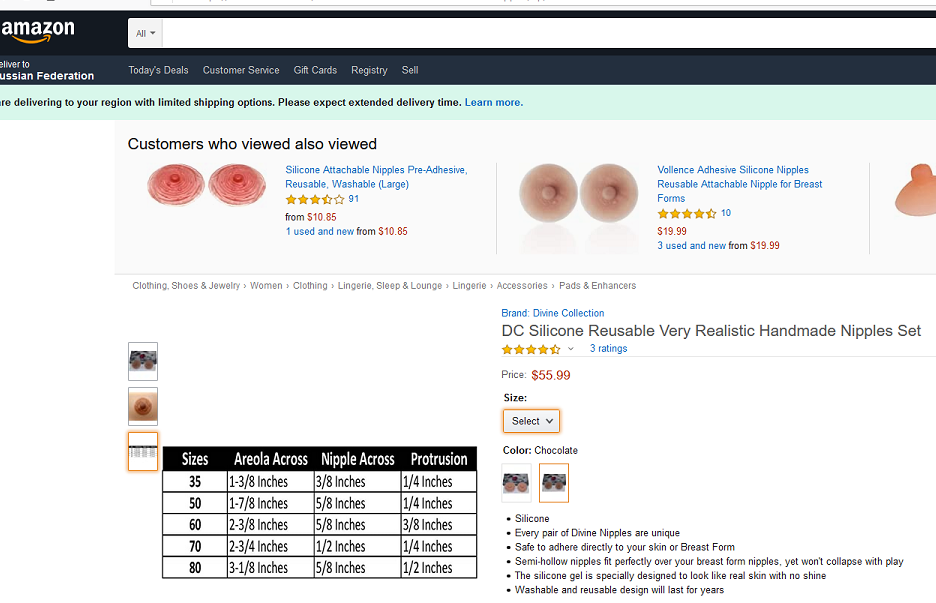Click the "3 used and new" offers link

click(691, 245)
